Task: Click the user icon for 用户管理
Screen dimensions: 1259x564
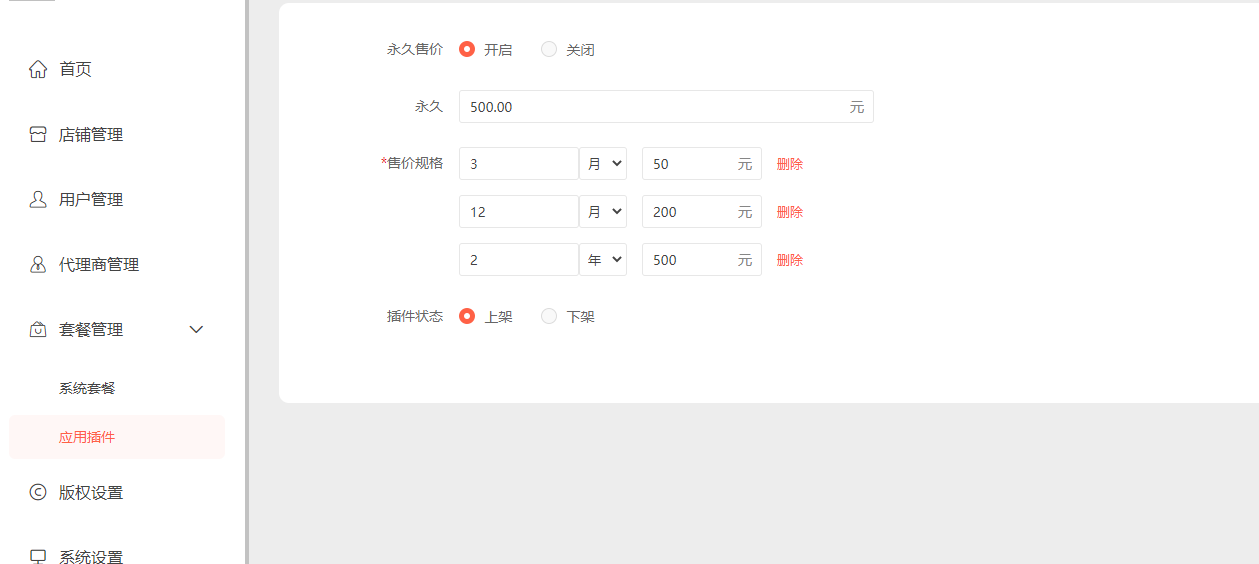Action: coord(38,199)
